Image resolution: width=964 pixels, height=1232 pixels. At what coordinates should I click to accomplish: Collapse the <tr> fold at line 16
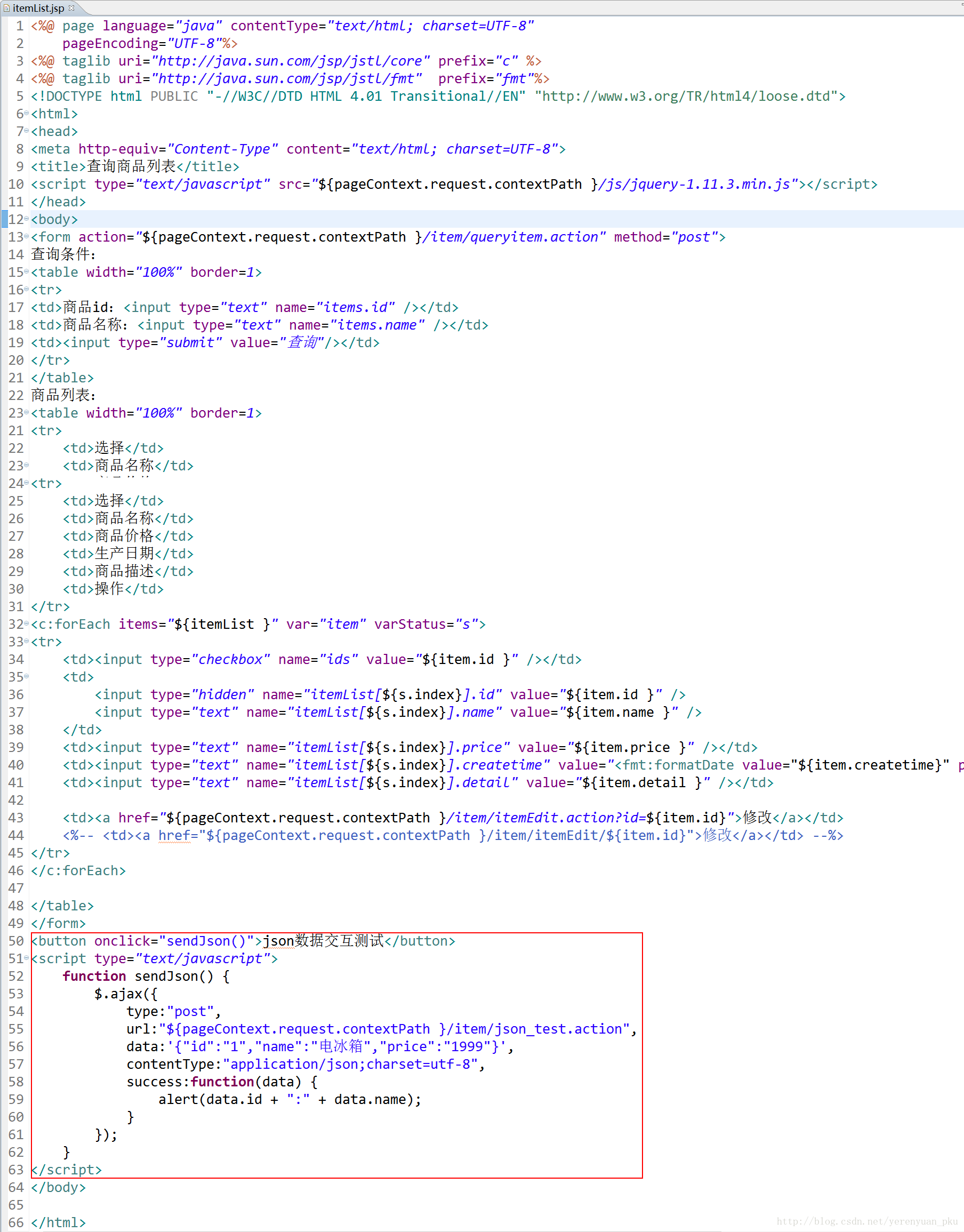(x=27, y=289)
